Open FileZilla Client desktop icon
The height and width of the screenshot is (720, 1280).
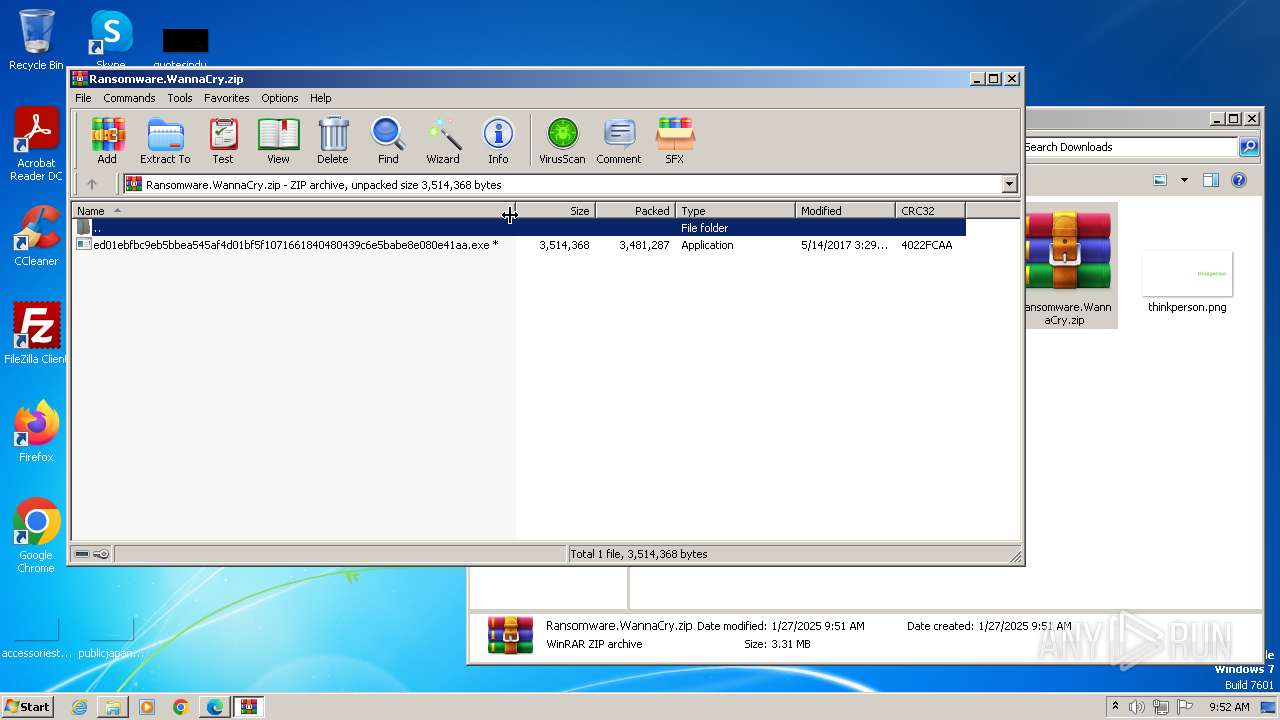click(36, 334)
